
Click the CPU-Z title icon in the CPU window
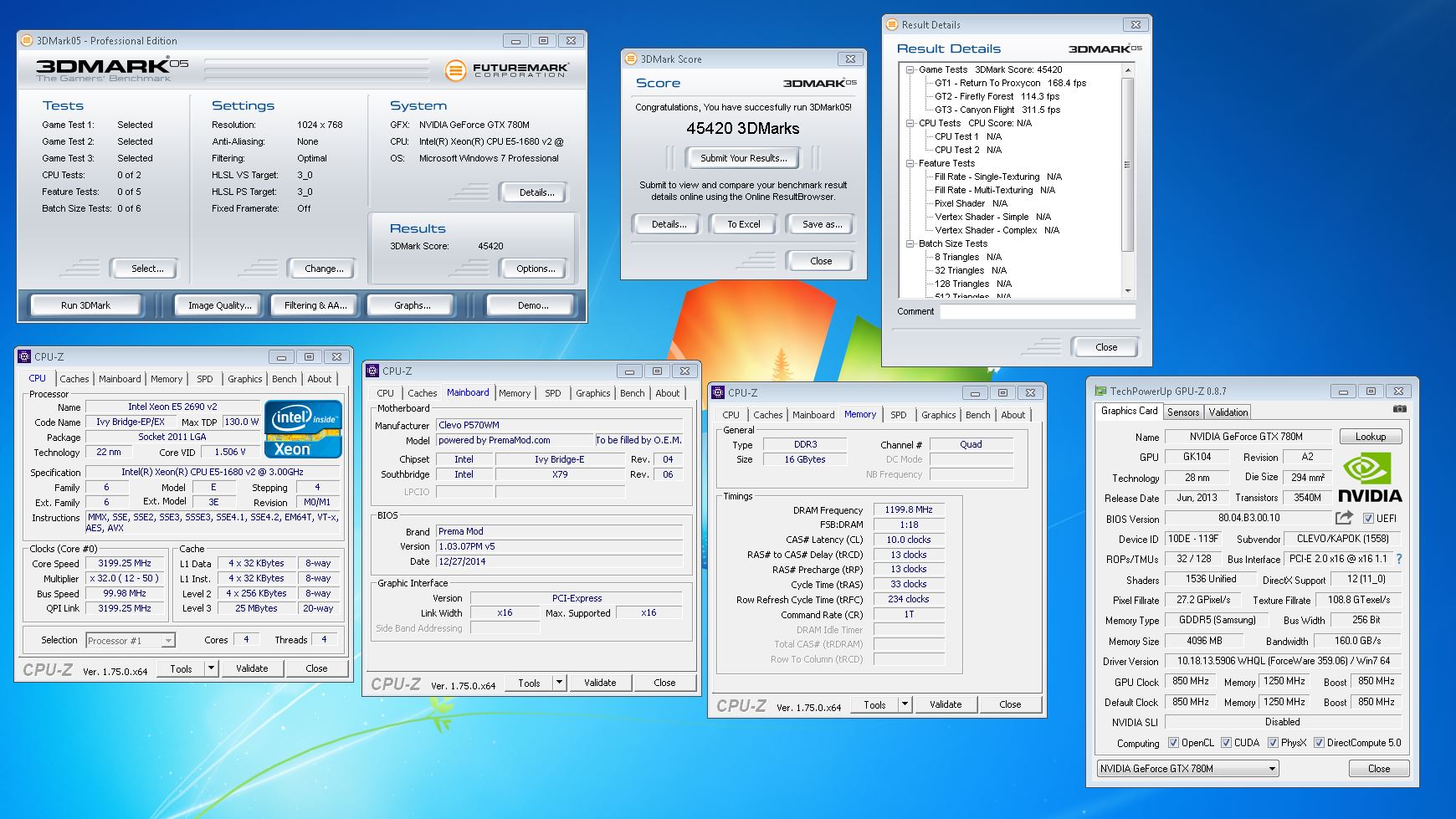point(25,356)
